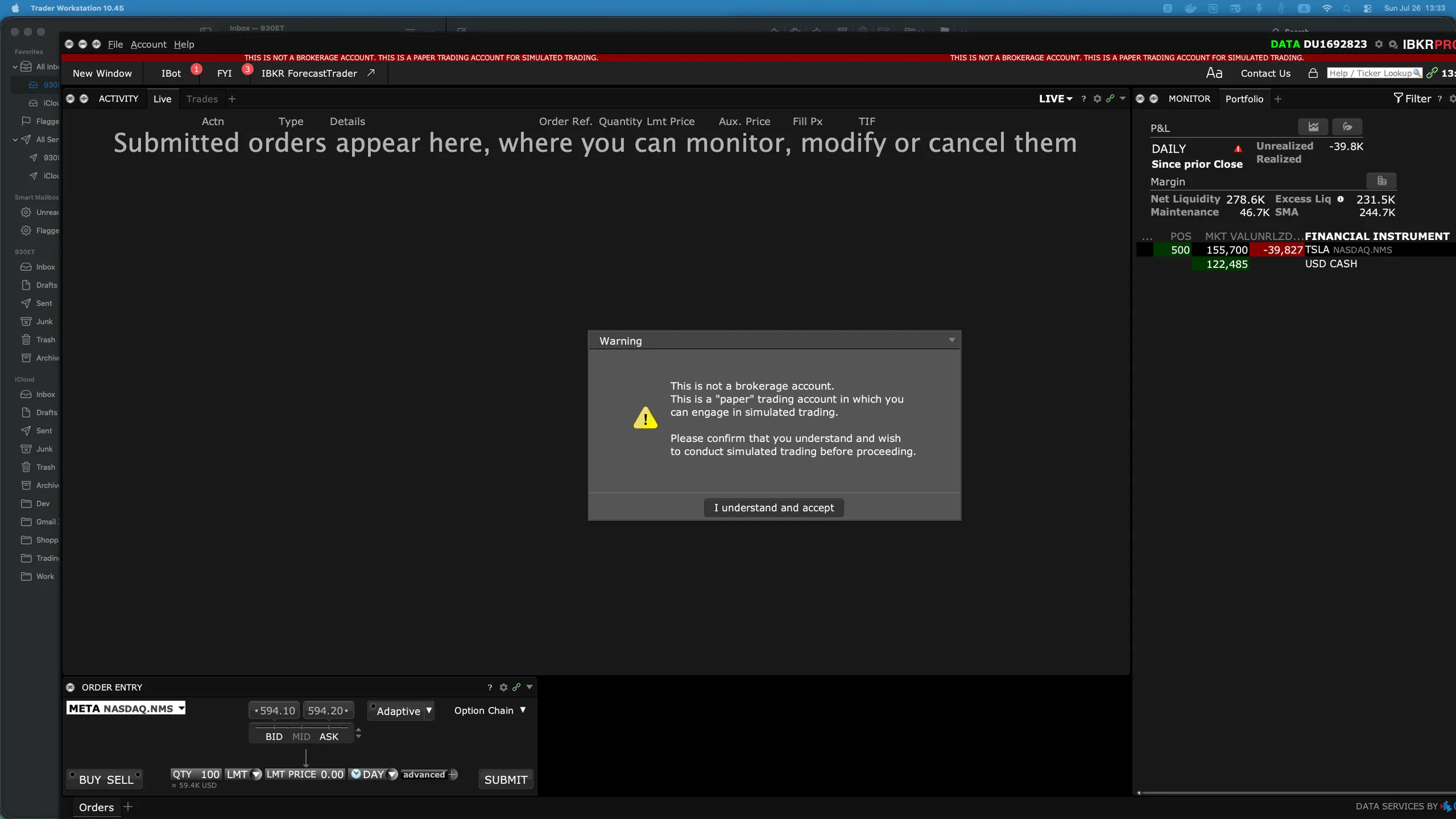
Task: Click the coins icon in Margin row
Action: pyautogui.click(x=1381, y=181)
